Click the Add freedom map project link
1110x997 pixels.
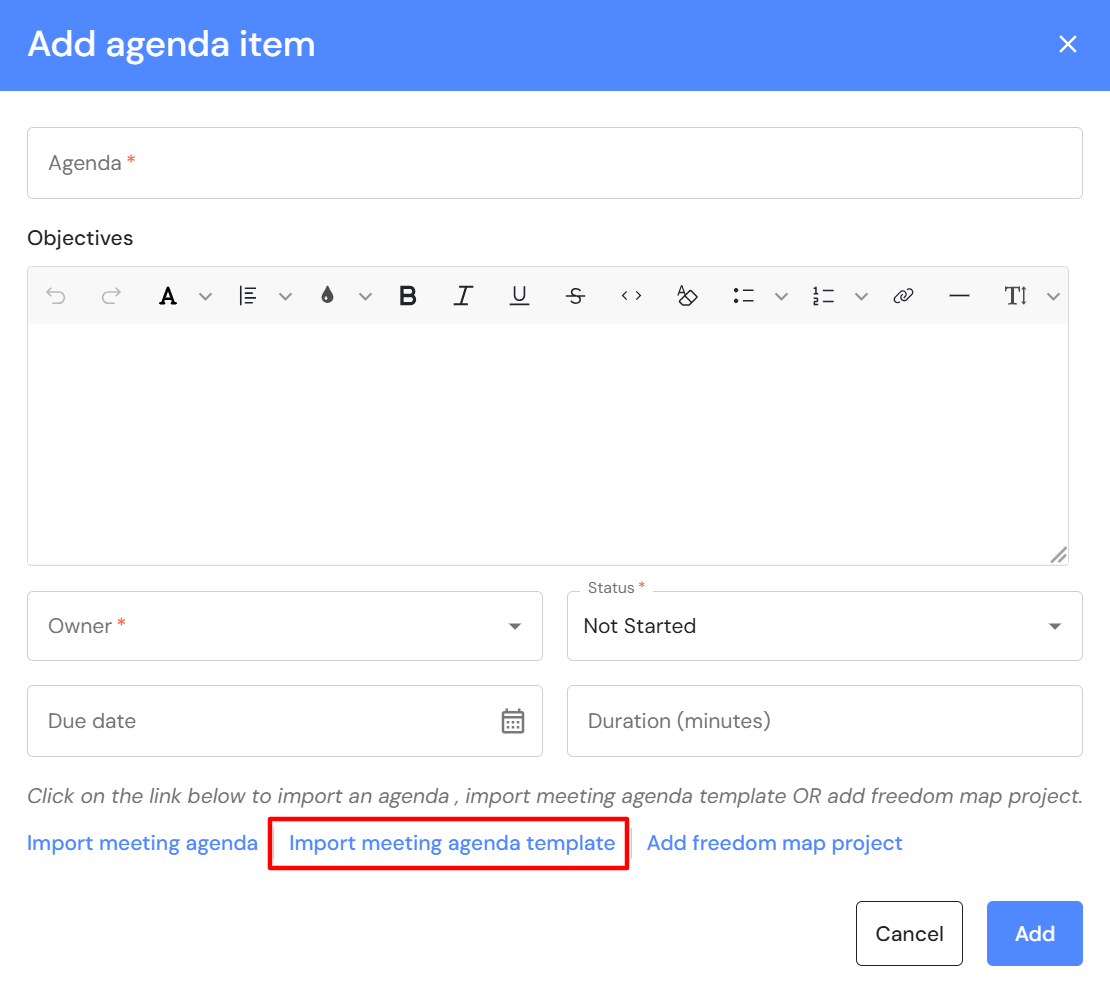(x=774, y=843)
